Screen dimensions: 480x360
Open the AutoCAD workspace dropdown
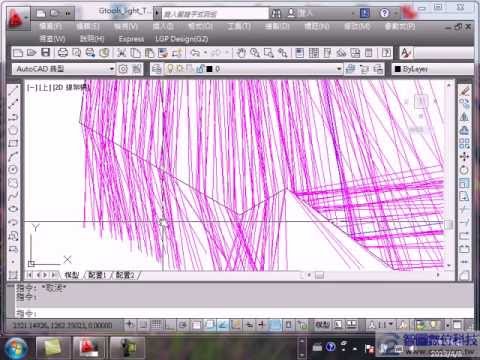64,69
